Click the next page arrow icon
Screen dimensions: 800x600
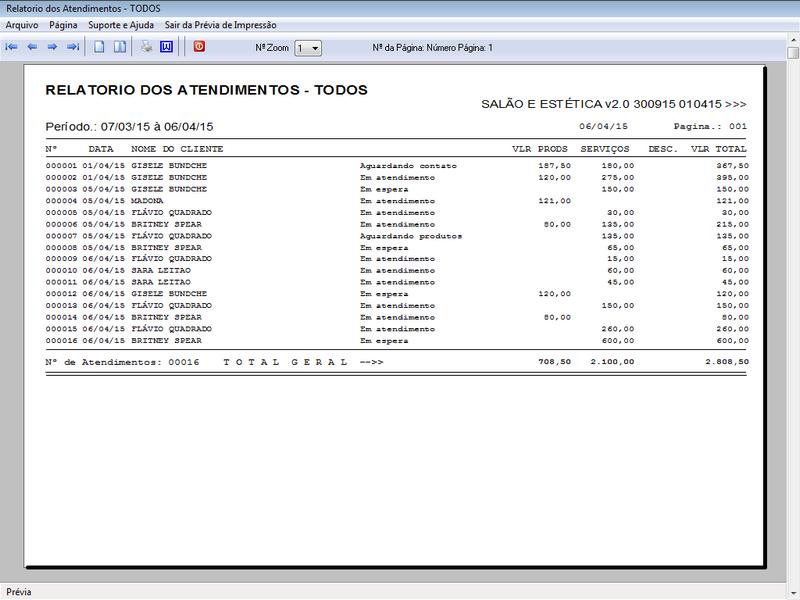(52, 47)
